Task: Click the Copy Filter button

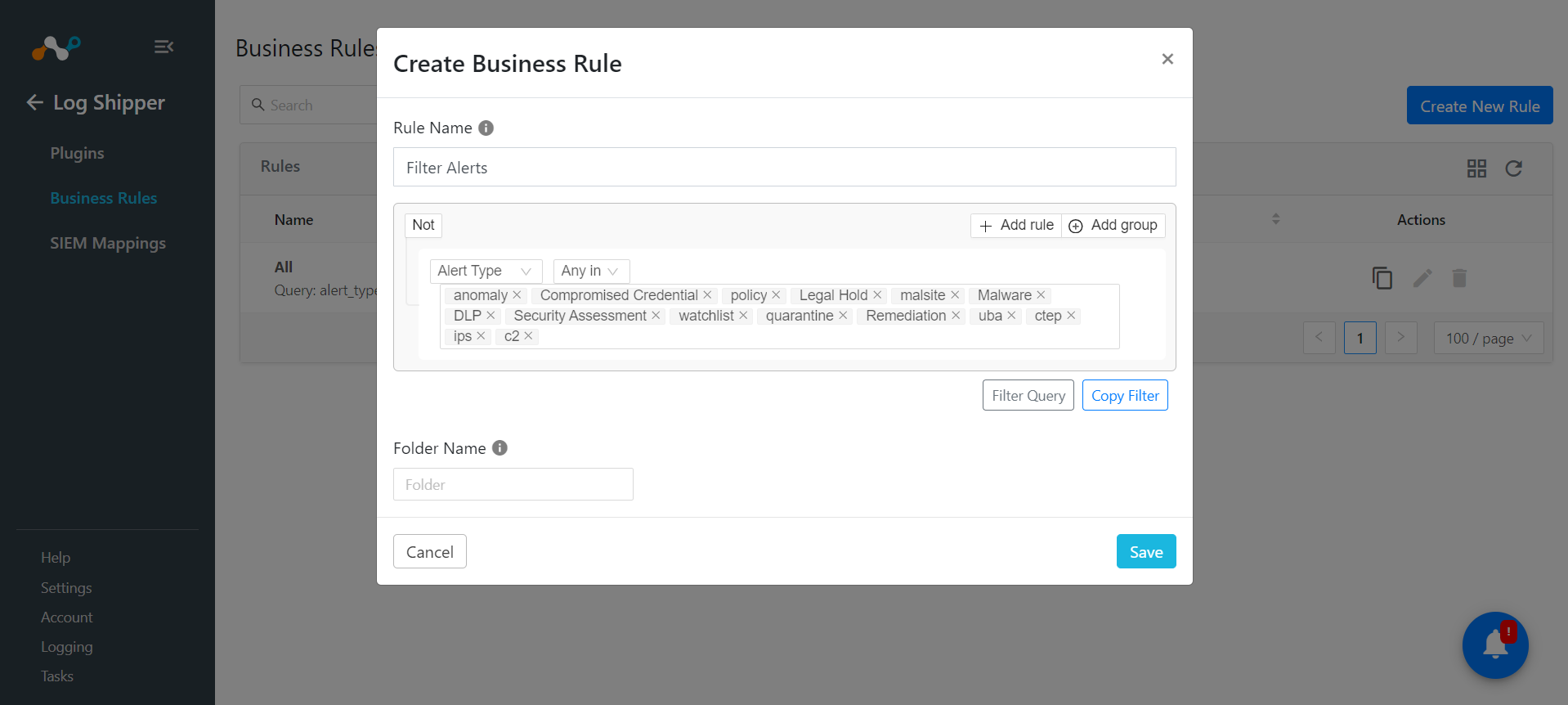Action: click(x=1125, y=395)
